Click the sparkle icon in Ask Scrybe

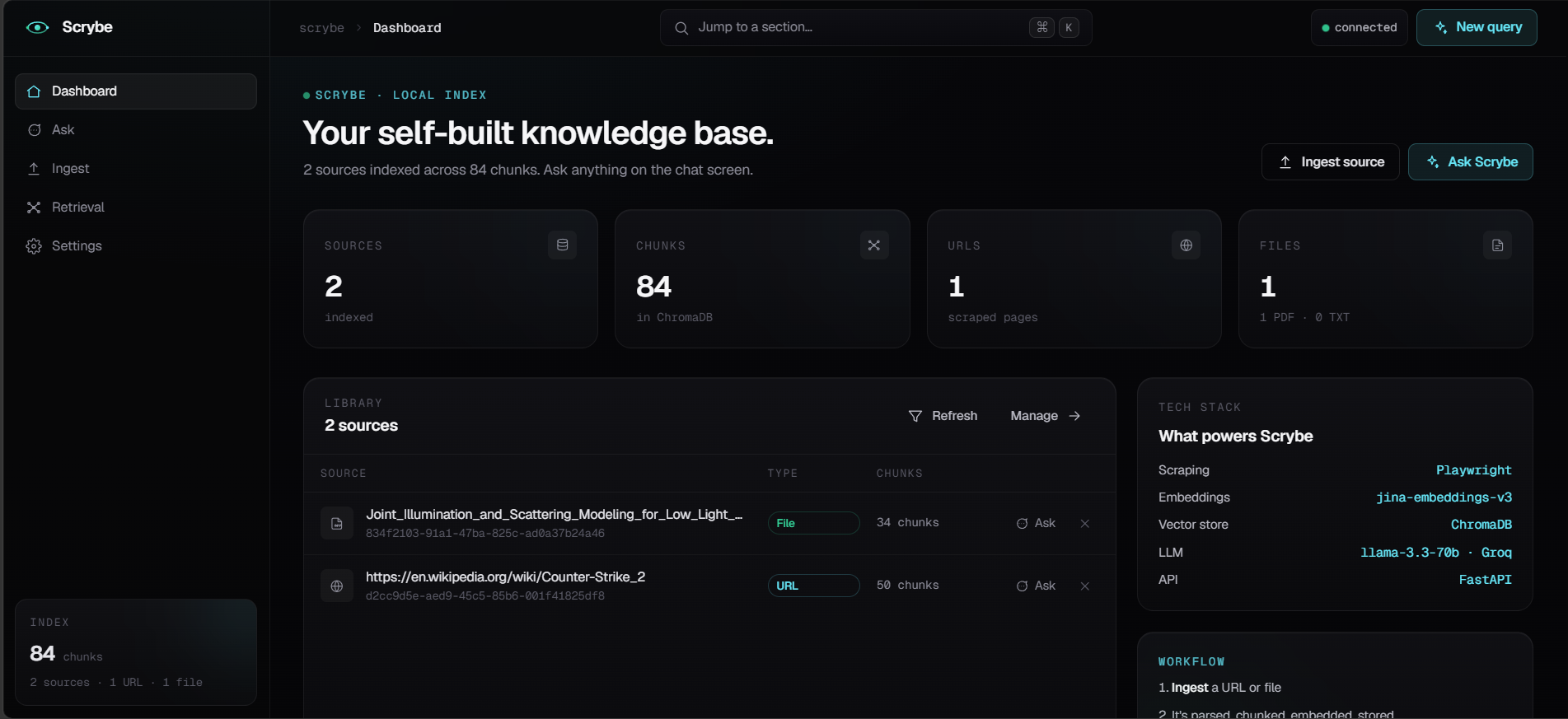(1433, 162)
